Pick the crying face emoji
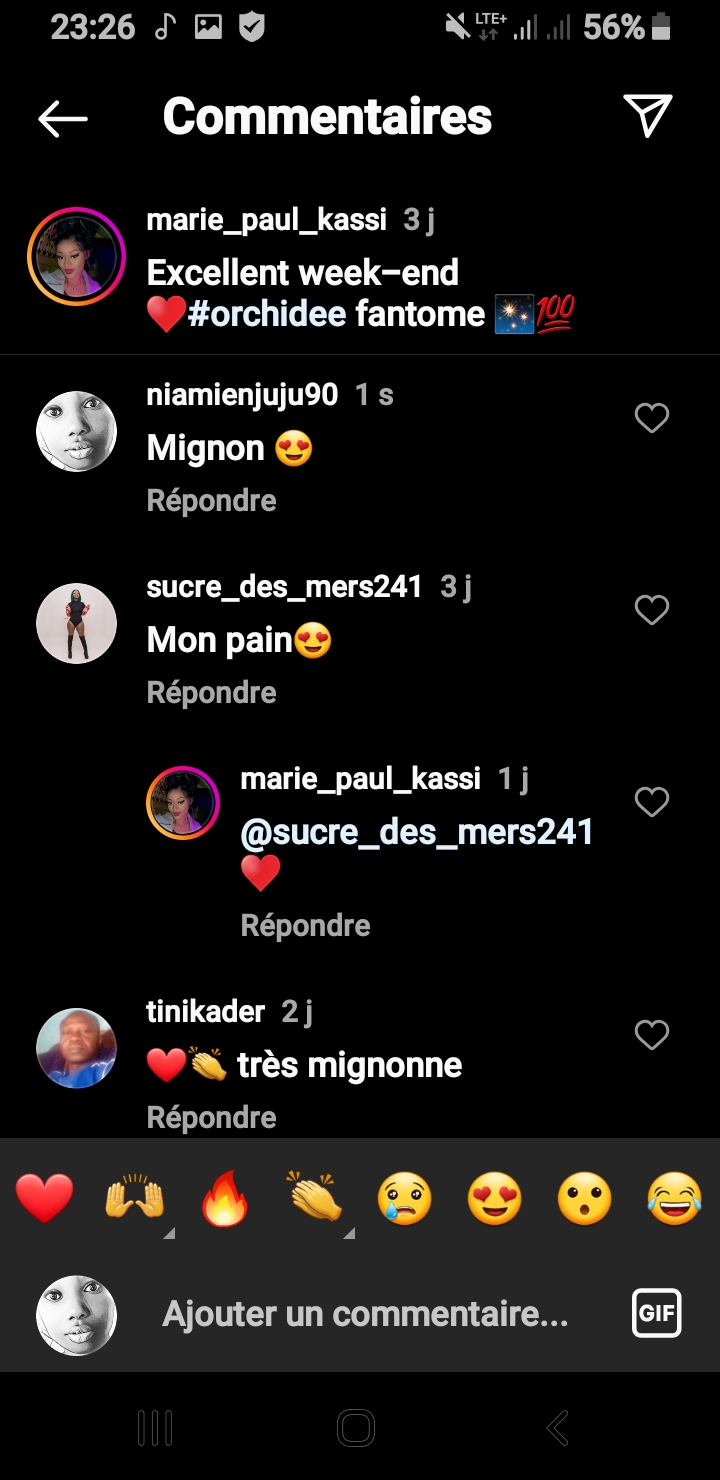The width and height of the screenshot is (720, 1480). coord(405,1199)
